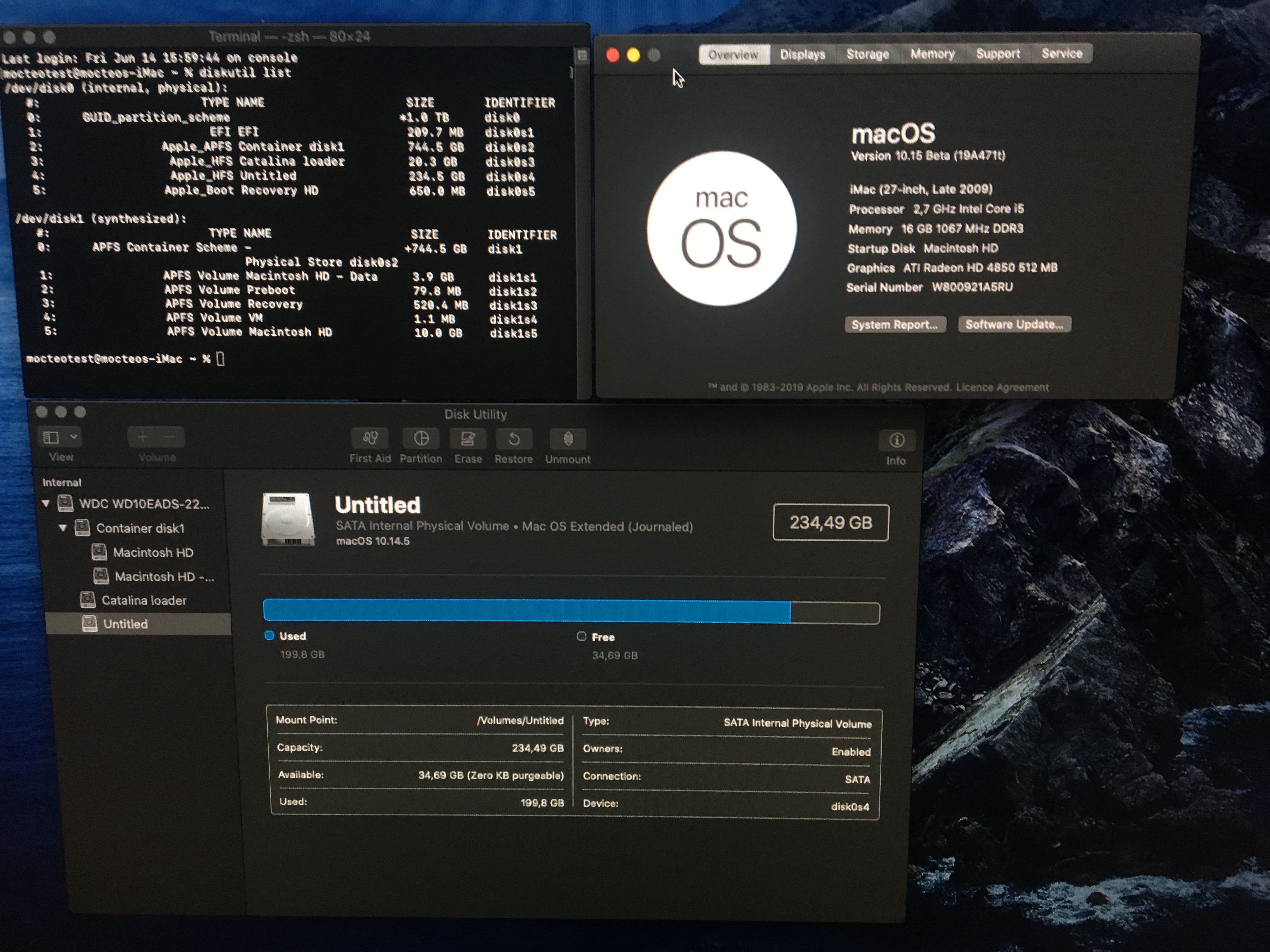
Task: Click the Used legend swatch
Action: click(x=269, y=635)
